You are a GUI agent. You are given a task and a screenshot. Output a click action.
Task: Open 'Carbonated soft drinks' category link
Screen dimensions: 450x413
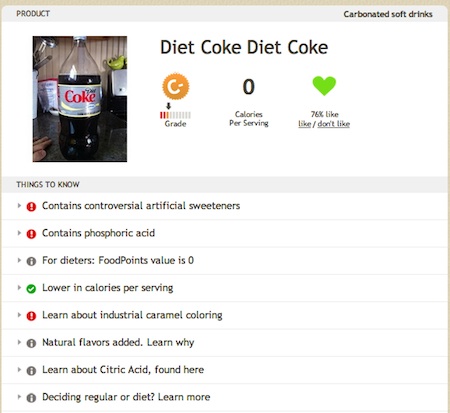[388, 14]
